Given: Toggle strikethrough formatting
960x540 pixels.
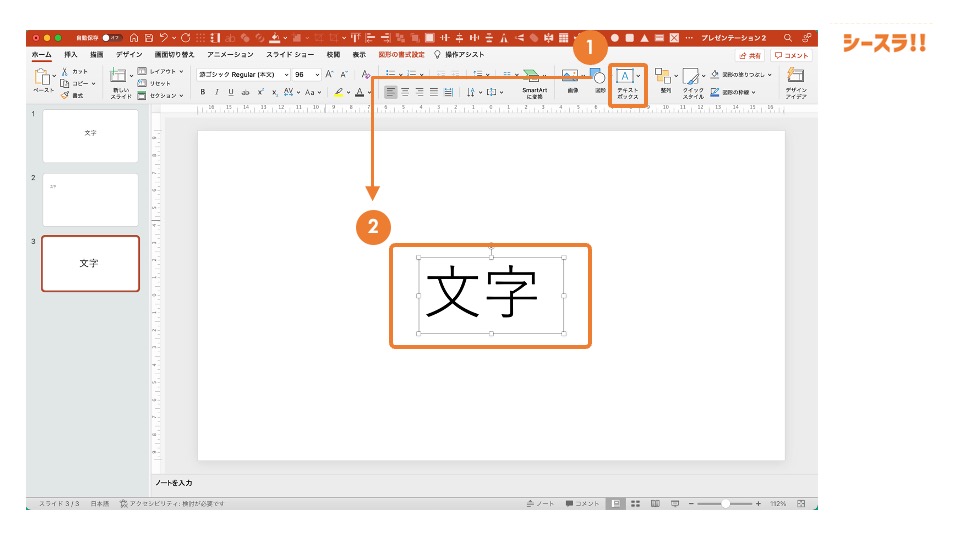Looking at the screenshot, I should coord(245,92).
